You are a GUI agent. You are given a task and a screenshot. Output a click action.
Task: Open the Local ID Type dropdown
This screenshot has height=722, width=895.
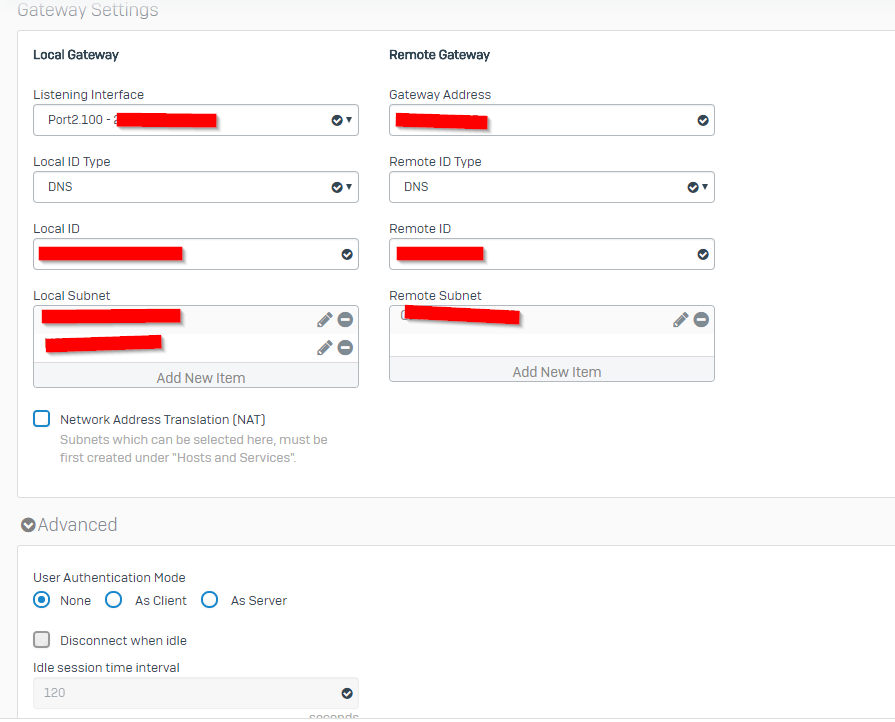tap(196, 187)
